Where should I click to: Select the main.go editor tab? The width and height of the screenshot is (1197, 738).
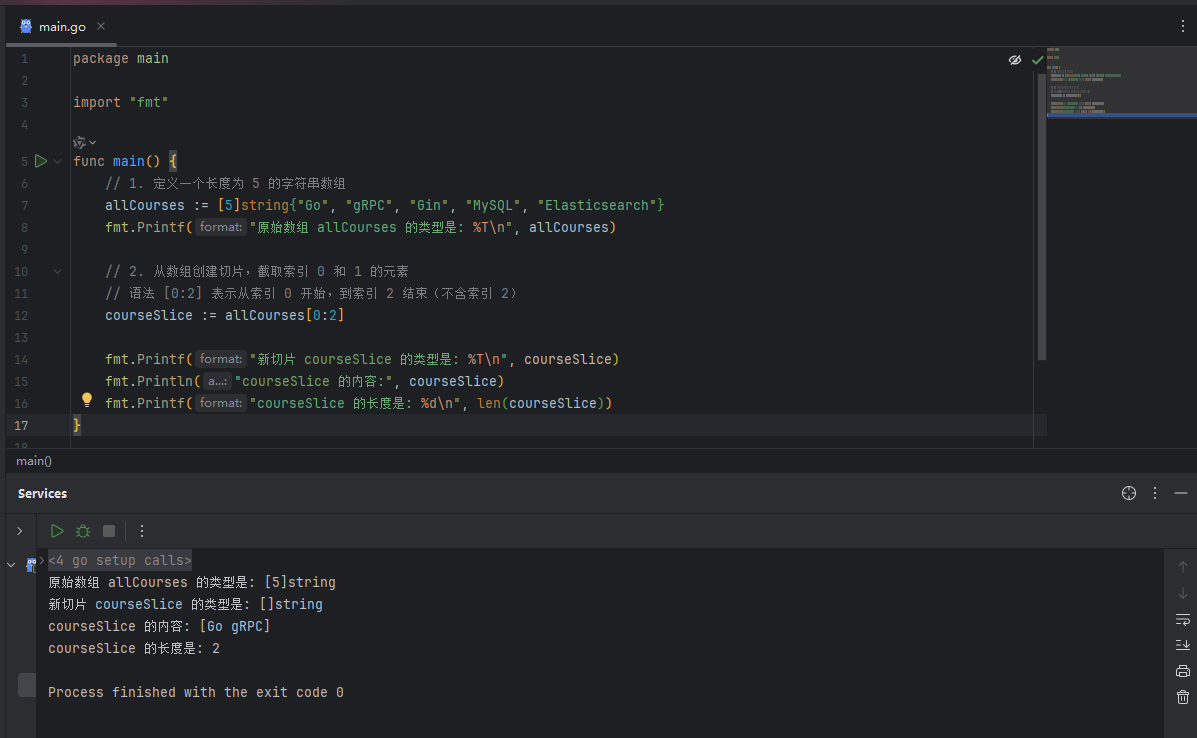point(61,27)
